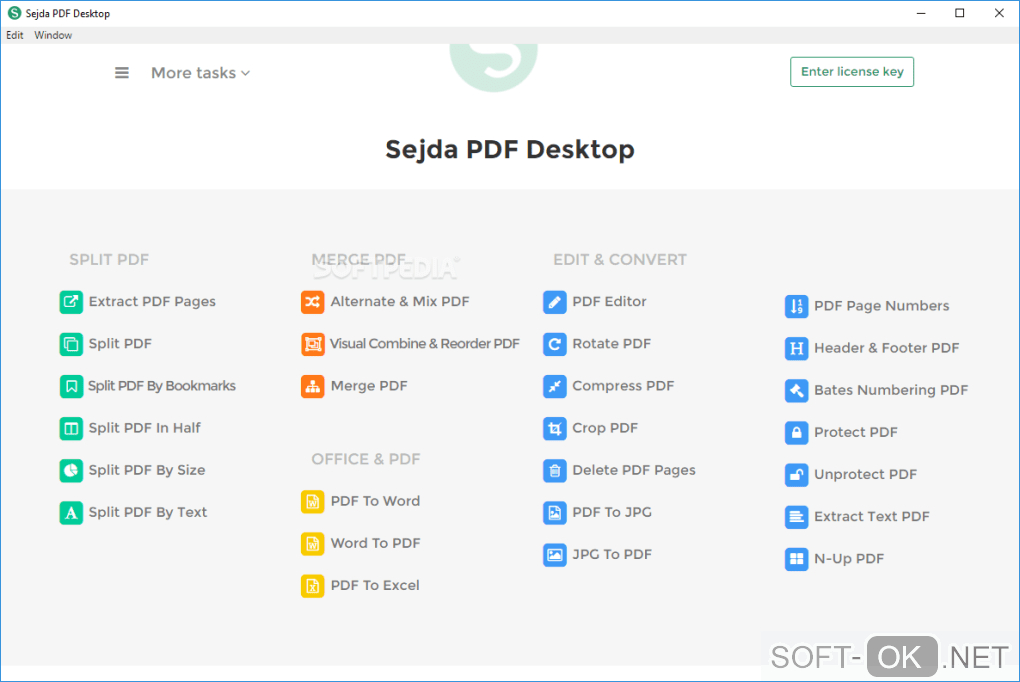Open the Rotate PDF link

[611, 344]
